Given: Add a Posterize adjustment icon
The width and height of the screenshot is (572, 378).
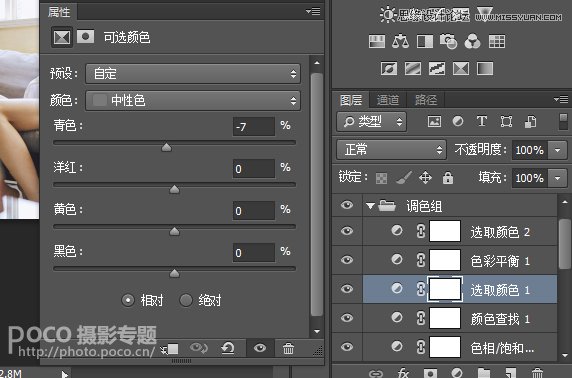Looking at the screenshot, I should tap(413, 68).
